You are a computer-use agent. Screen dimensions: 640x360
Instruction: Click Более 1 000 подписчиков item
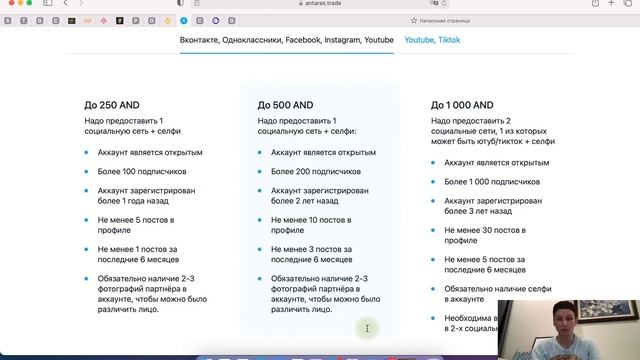tap(492, 182)
